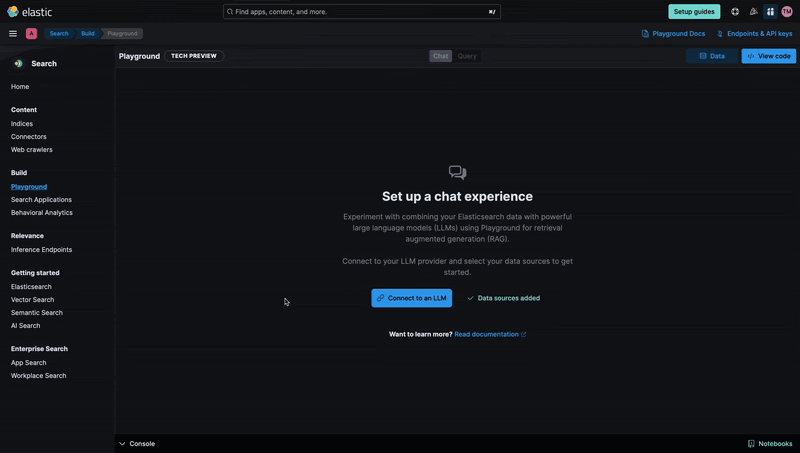The width and height of the screenshot is (800, 453).
Task: Open Endpoints & API keys
Action: tap(755, 34)
